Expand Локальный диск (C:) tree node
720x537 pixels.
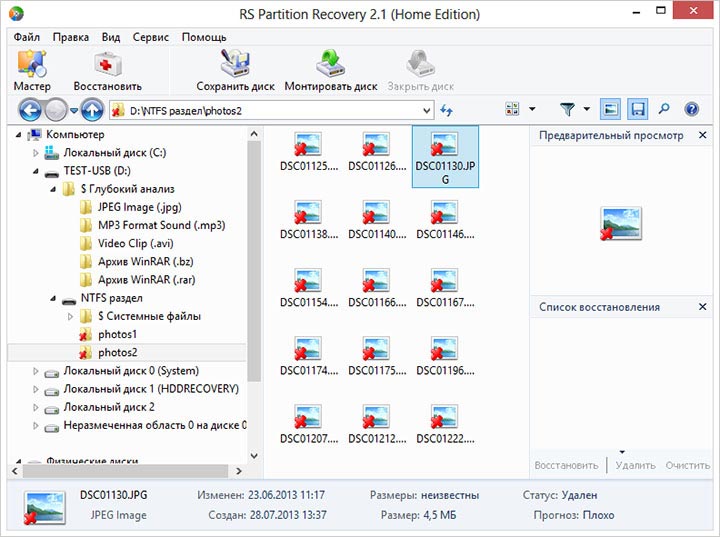(37, 153)
